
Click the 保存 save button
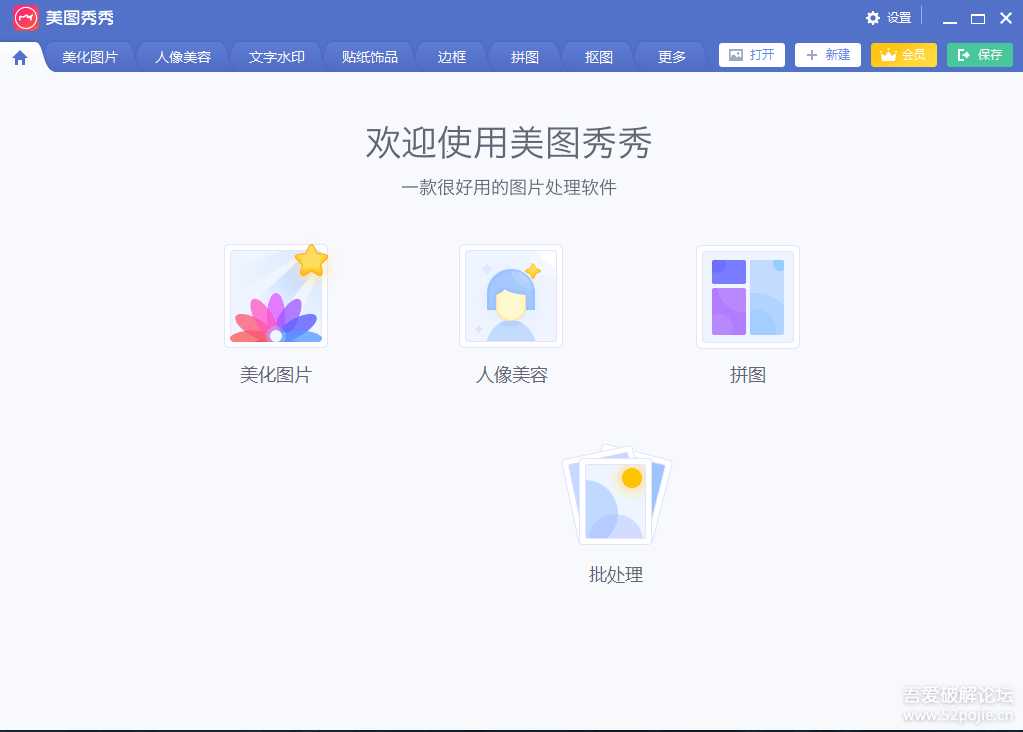979,55
